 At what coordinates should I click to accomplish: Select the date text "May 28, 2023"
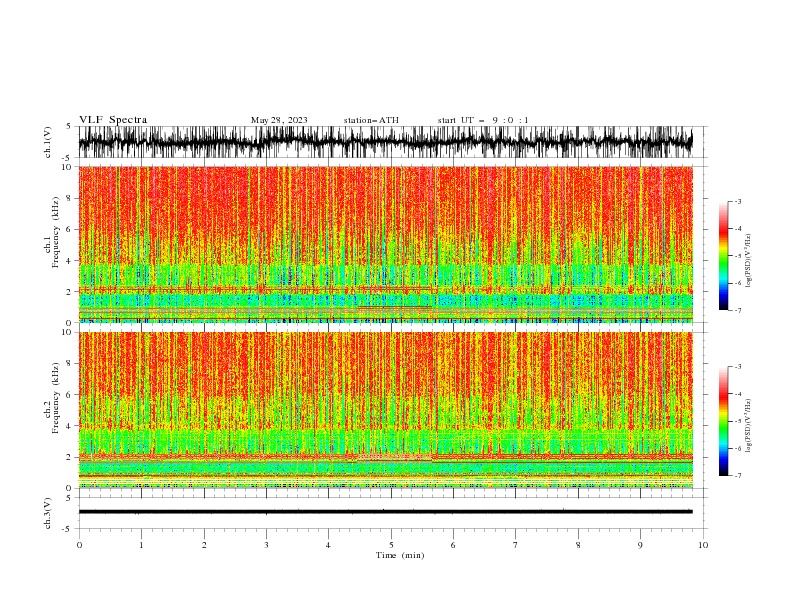(x=279, y=120)
